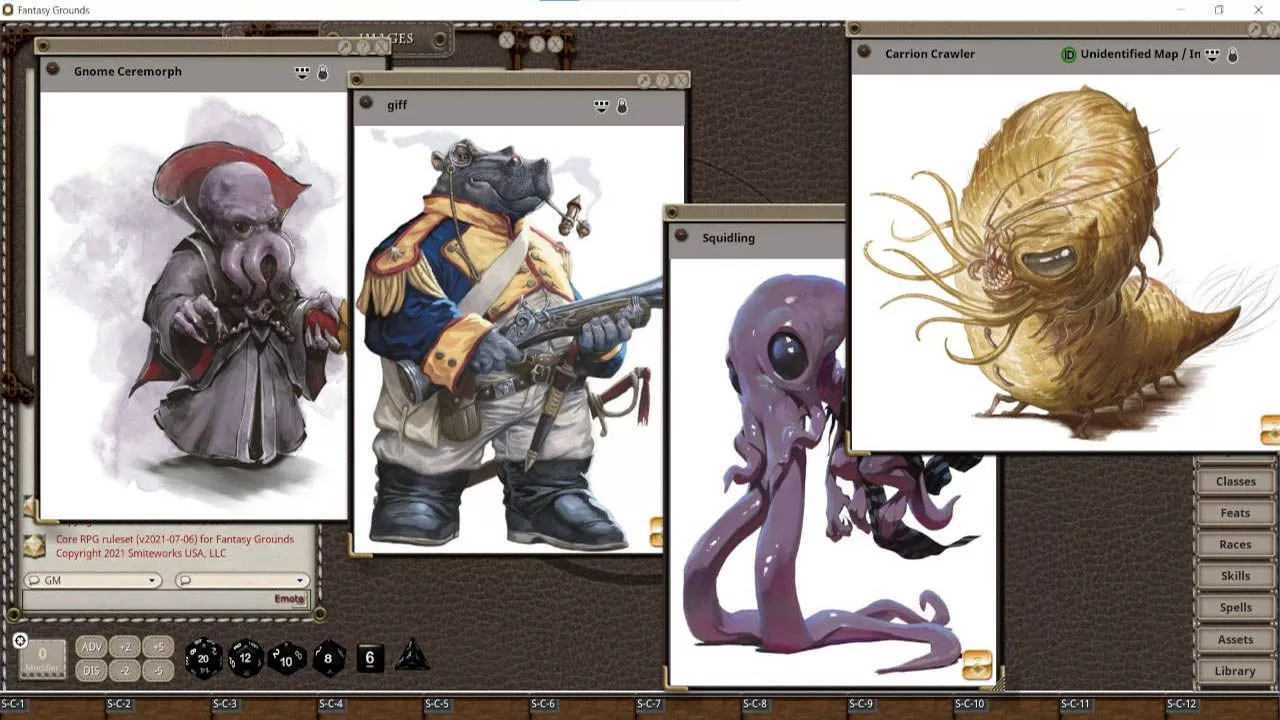
Task: Open the Races sidebar button
Action: pos(1235,544)
